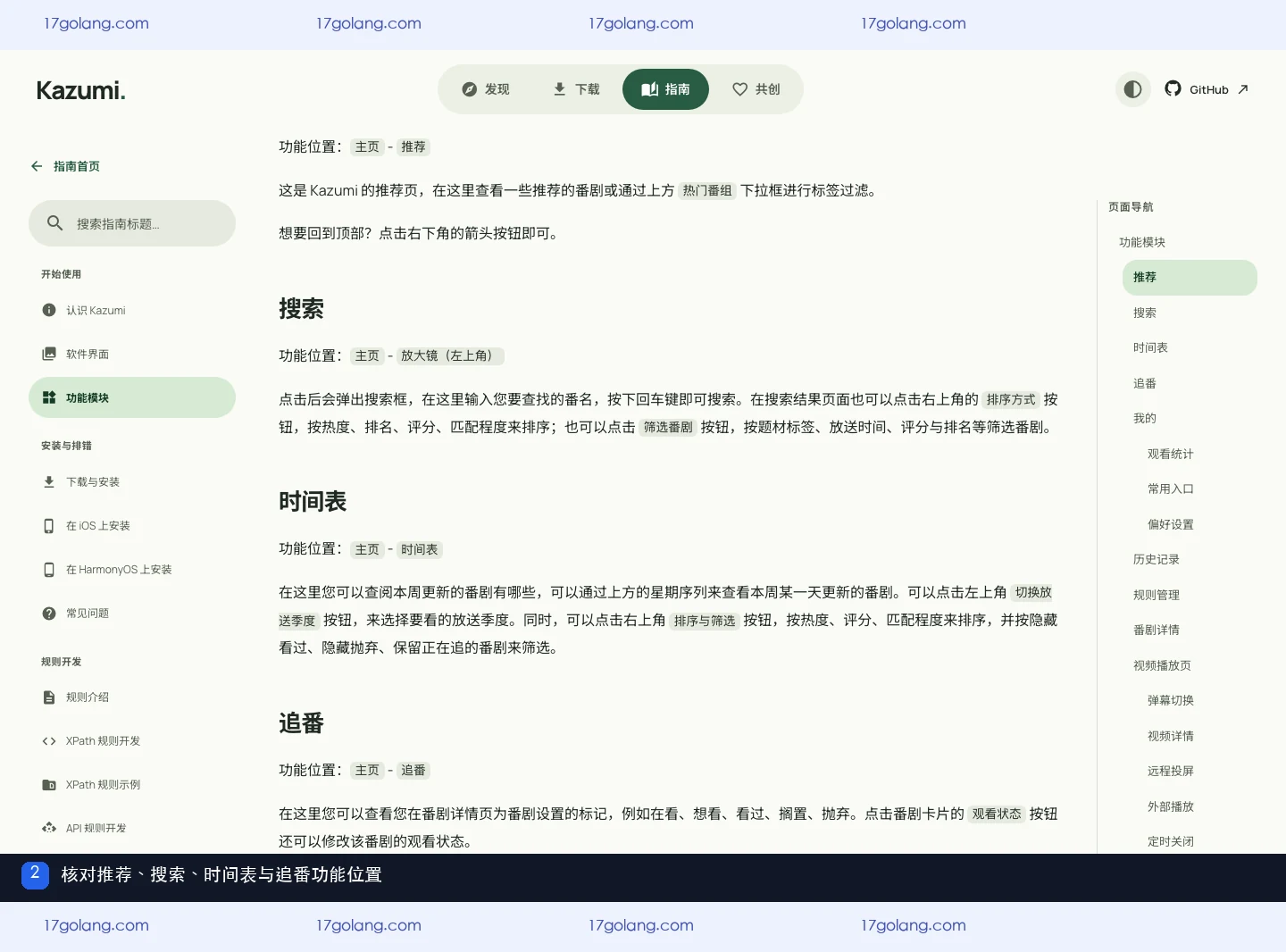This screenshot has width=1286, height=952.
Task: Click the back arrow next to 指南首页
Action: (x=37, y=166)
